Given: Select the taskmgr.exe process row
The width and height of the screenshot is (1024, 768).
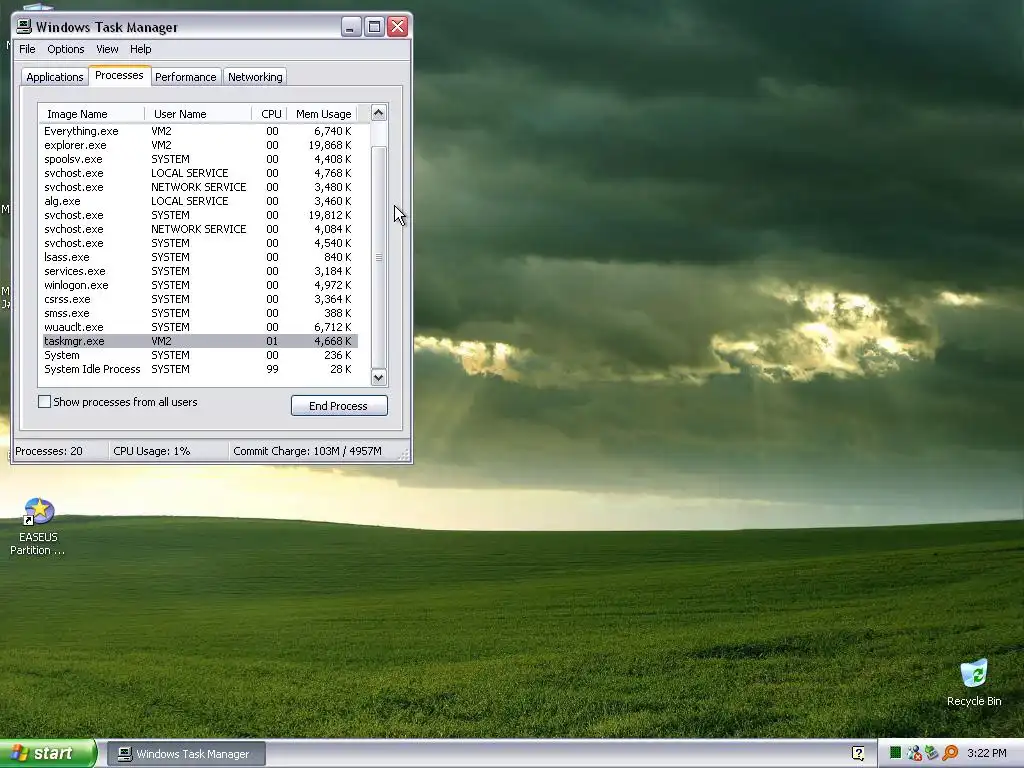Looking at the screenshot, I should pyautogui.click(x=200, y=341).
